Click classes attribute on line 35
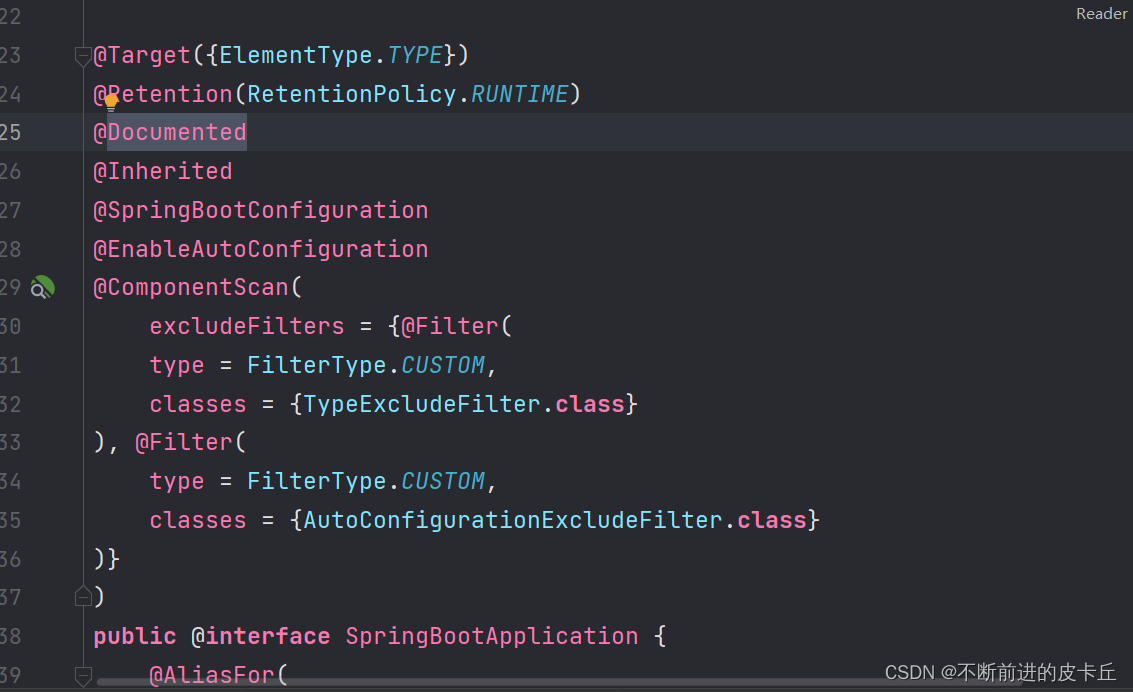 [x=198, y=520]
